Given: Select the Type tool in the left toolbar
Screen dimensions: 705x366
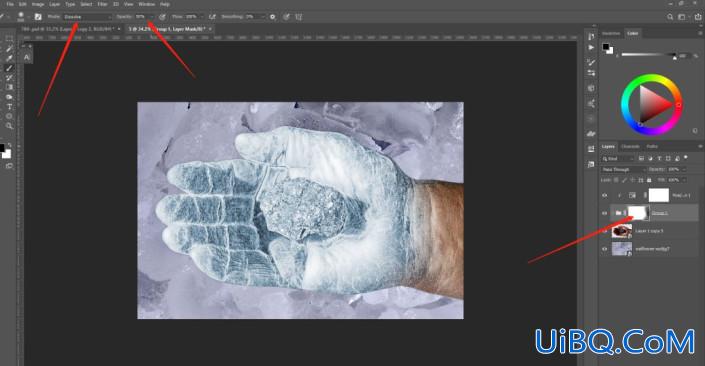Looking at the screenshot, I should (x=9, y=107).
